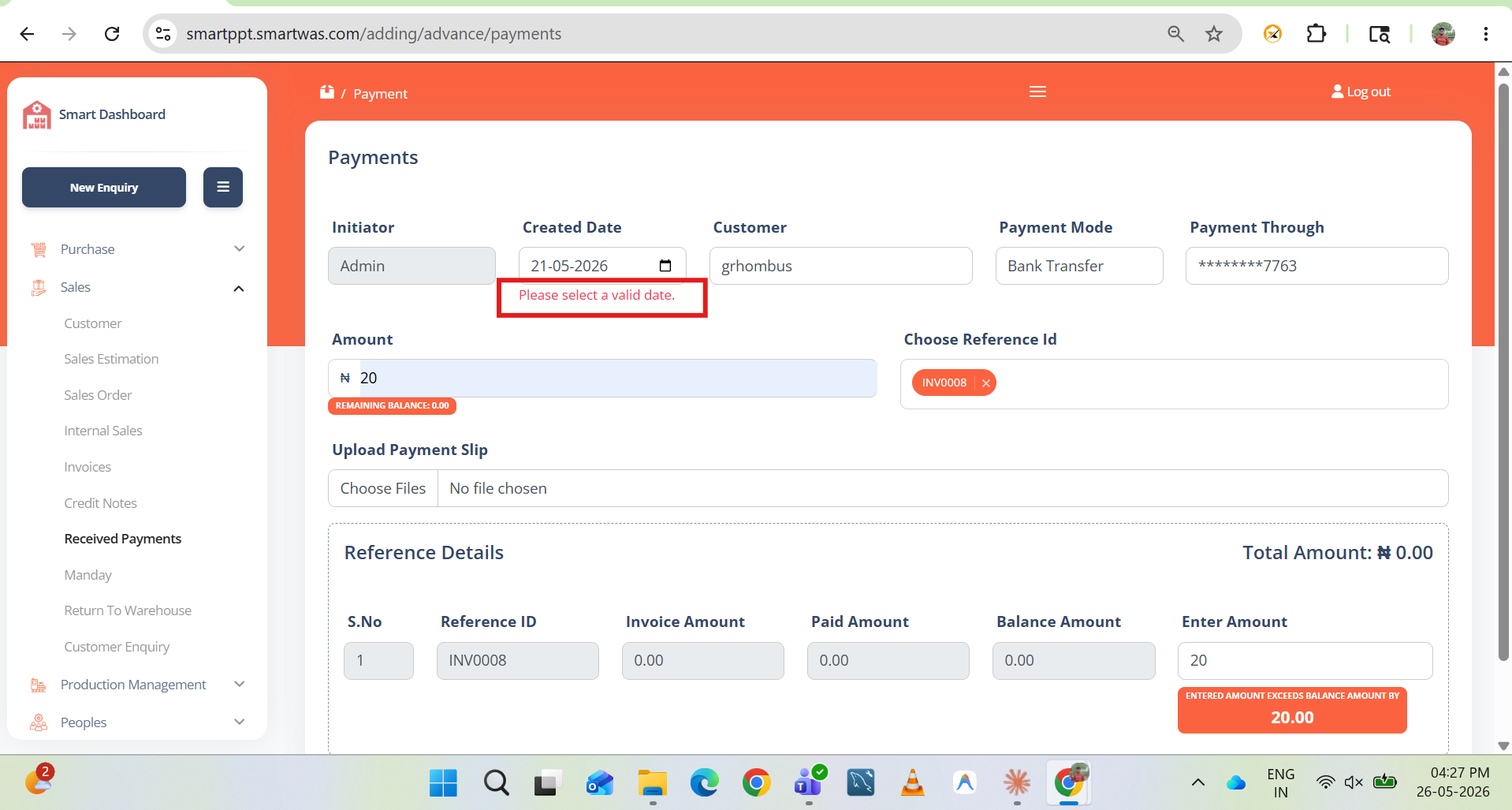The width and height of the screenshot is (1512, 810).
Task: Collapse the Sales menu section
Action: click(x=239, y=288)
